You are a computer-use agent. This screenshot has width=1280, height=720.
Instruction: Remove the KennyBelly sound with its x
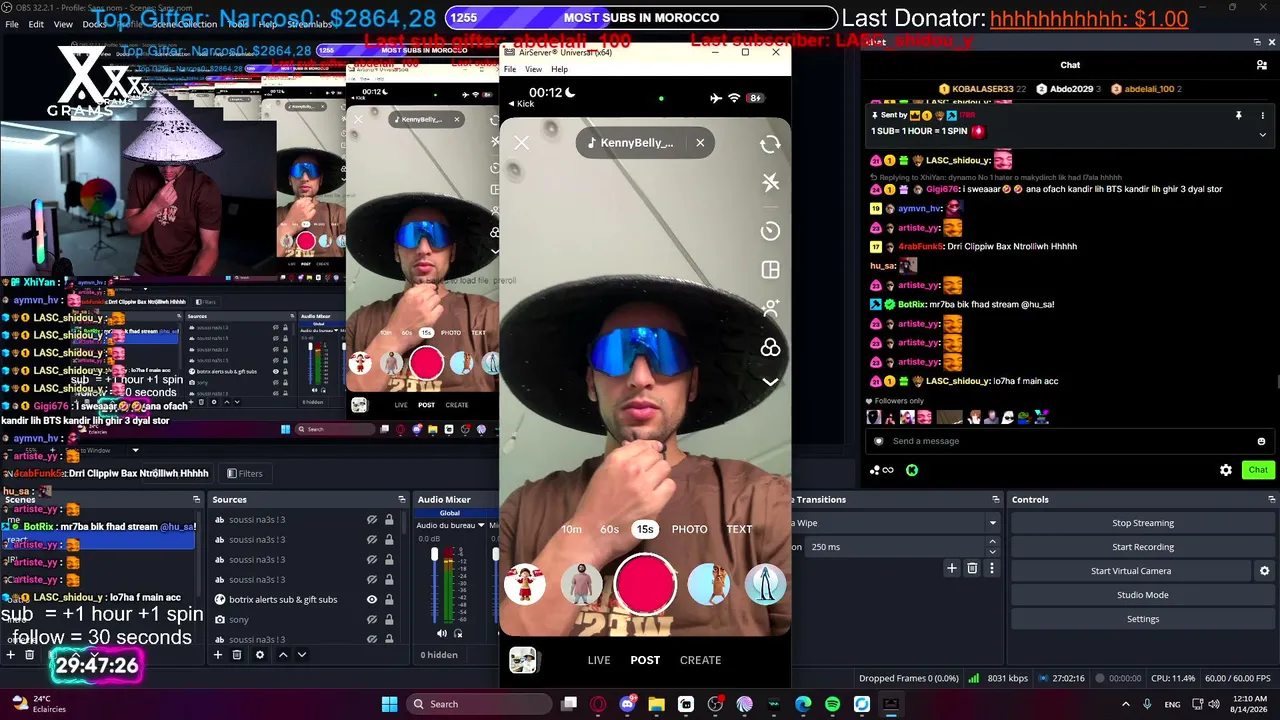[700, 143]
